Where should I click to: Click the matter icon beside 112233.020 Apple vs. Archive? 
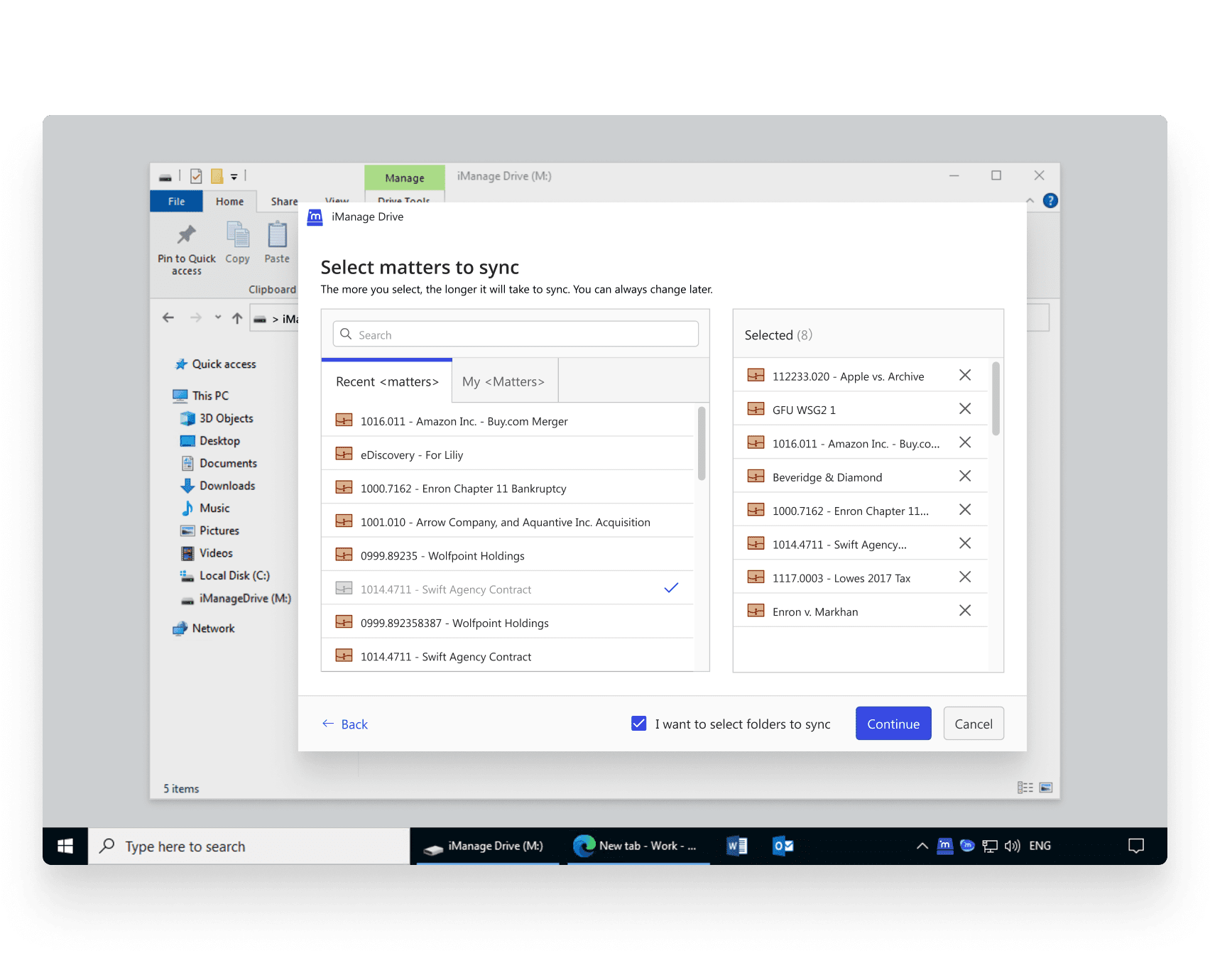(755, 375)
